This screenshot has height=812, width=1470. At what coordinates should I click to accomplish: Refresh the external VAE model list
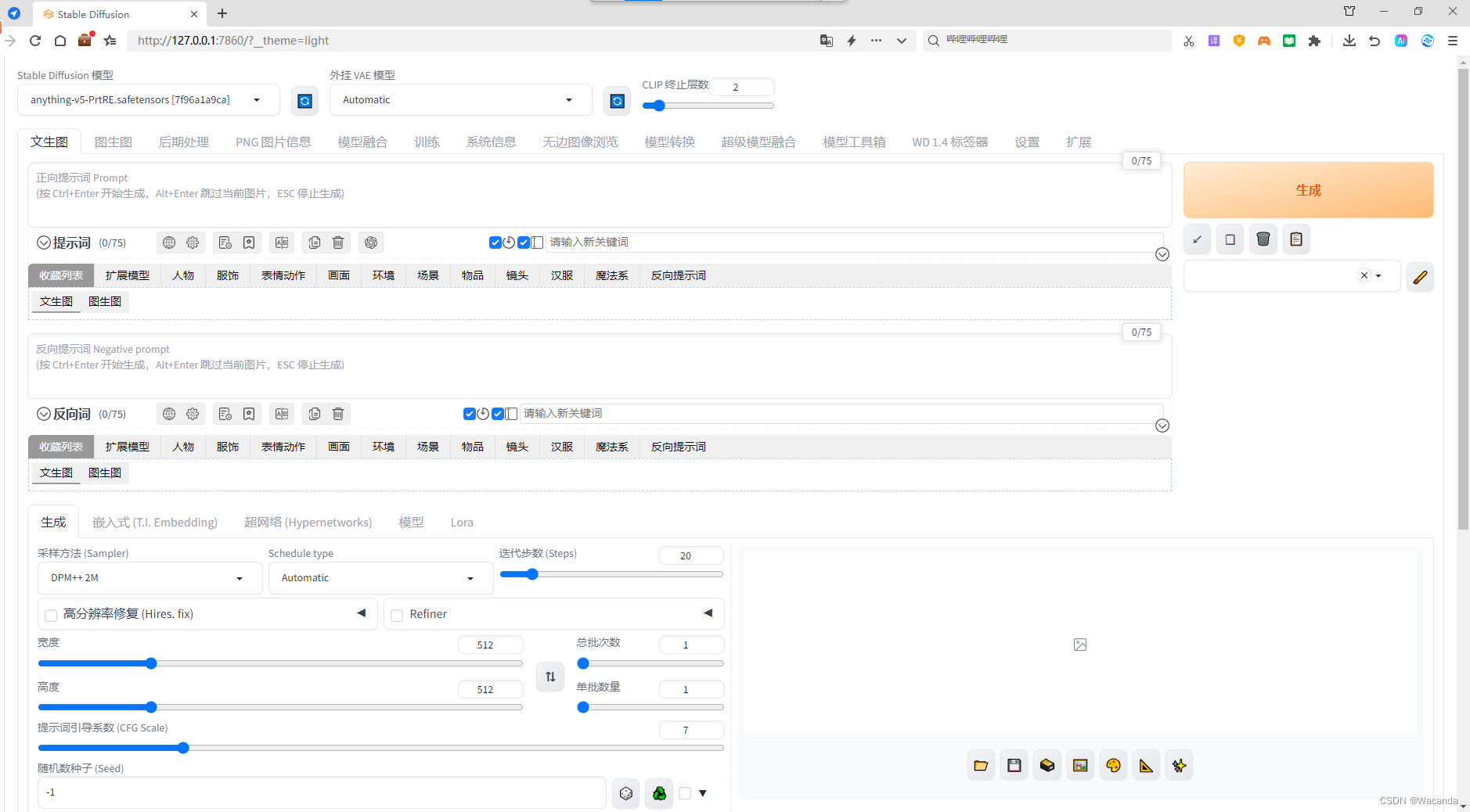(618, 101)
